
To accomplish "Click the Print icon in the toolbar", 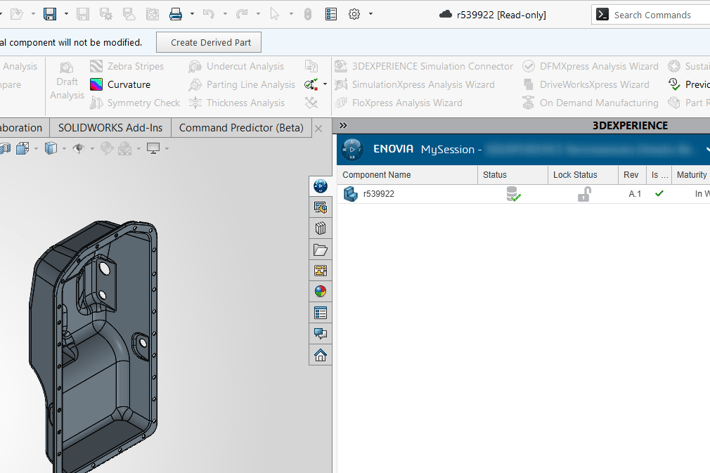I will (x=176, y=14).
